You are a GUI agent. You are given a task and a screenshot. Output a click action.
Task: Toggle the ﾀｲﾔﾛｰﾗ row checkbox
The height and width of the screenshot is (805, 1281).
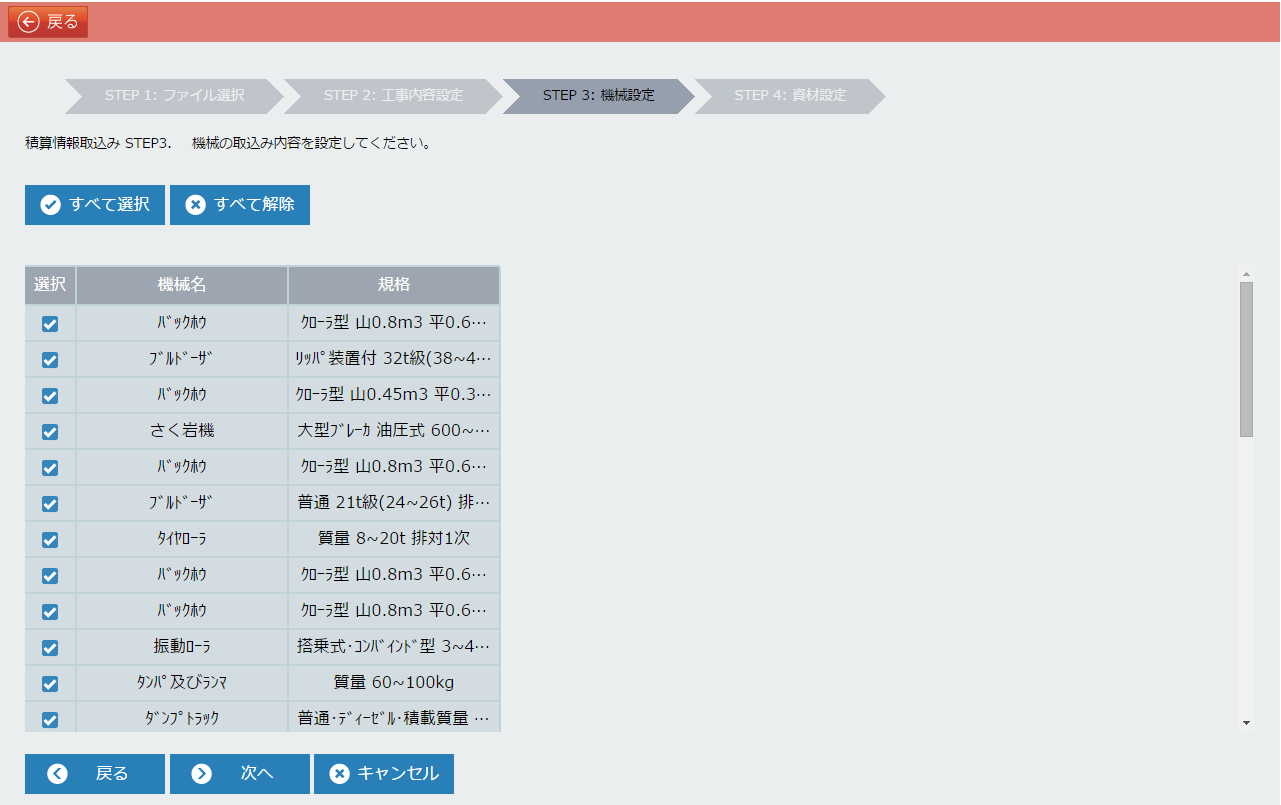click(x=50, y=540)
